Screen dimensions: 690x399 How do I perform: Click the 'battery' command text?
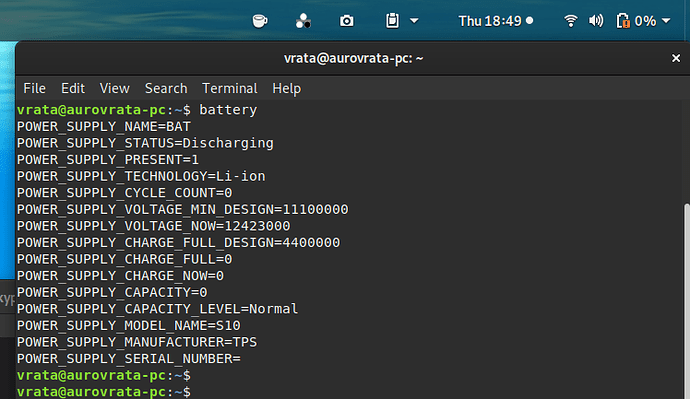pyautogui.click(x=228, y=110)
